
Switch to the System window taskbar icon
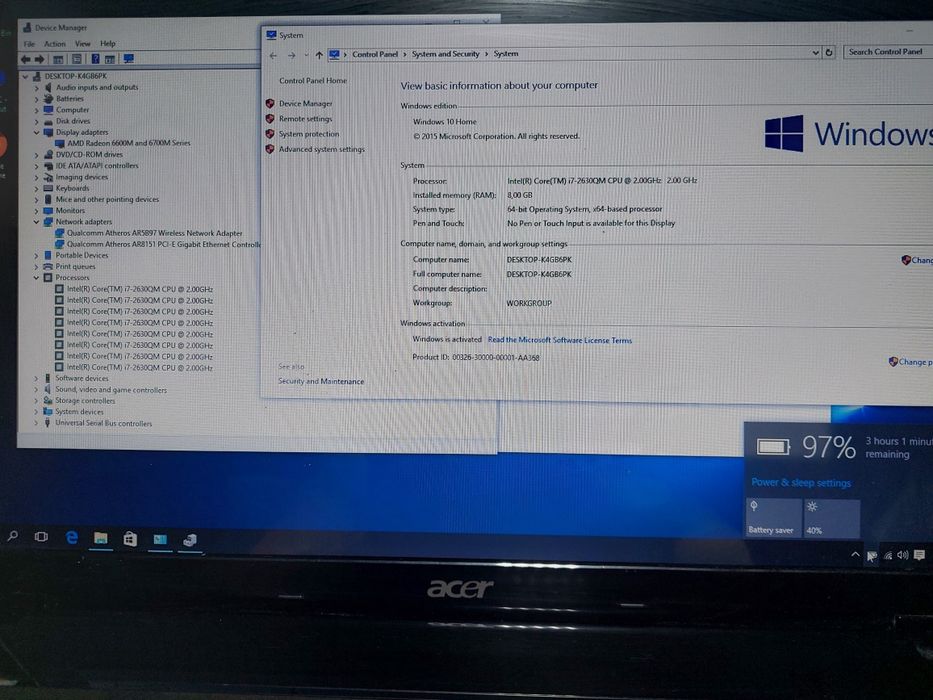[160, 540]
